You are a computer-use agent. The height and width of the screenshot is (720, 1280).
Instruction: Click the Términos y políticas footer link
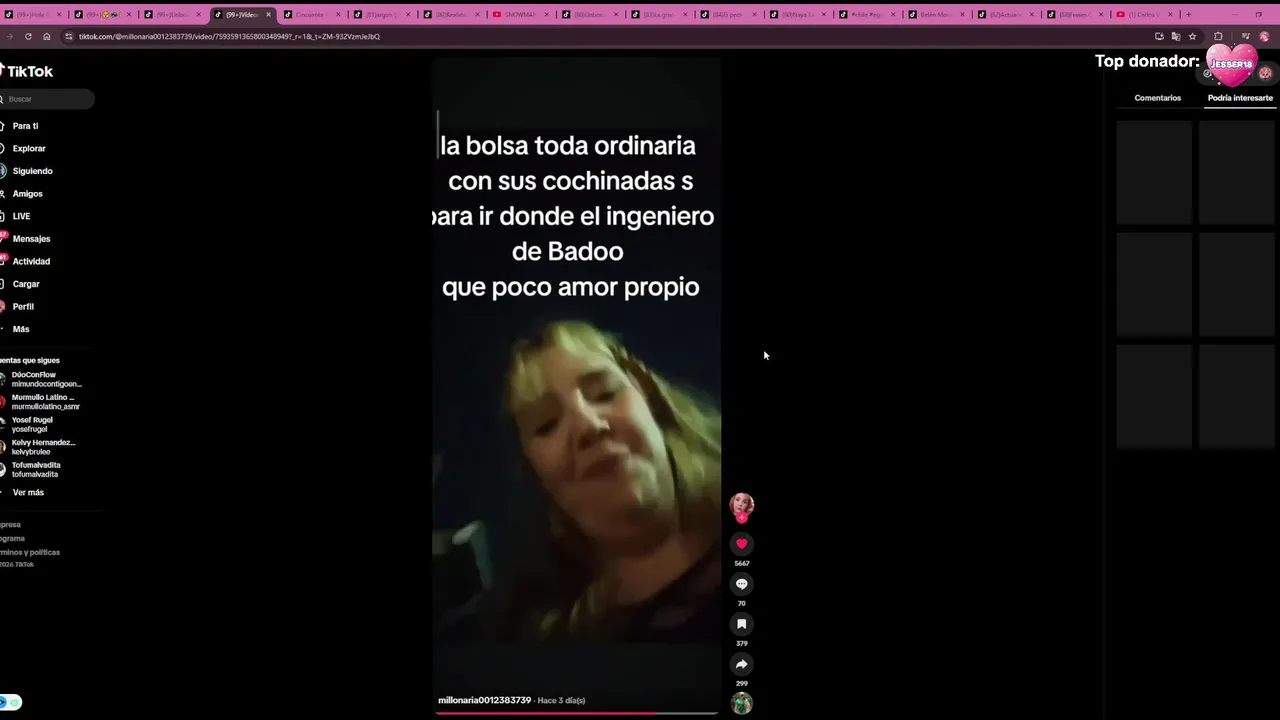pyautogui.click(x=30, y=552)
